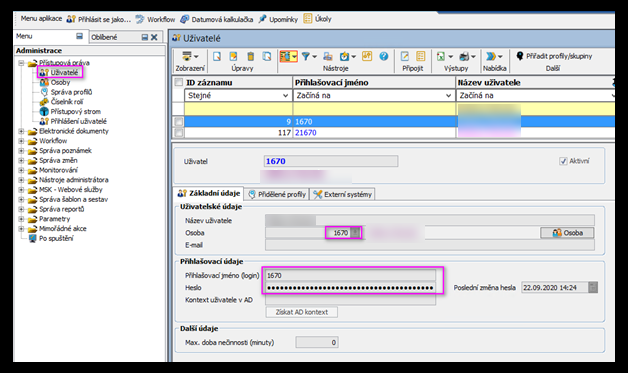The width and height of the screenshot is (628, 373).
Task: Open the printer dropdown arrow
Action: pos(473,57)
